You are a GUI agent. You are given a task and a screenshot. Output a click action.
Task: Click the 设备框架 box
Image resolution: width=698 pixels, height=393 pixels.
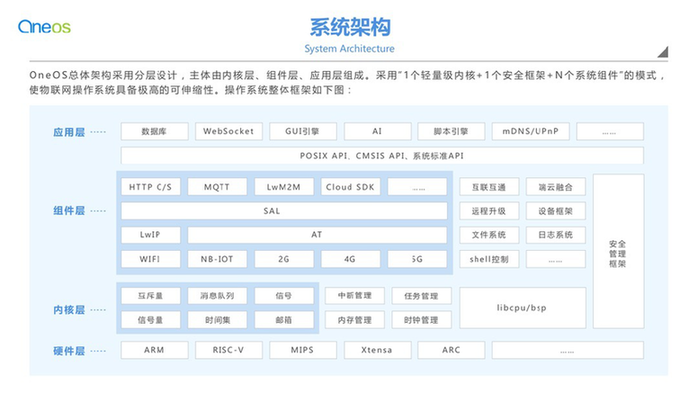coord(556,211)
